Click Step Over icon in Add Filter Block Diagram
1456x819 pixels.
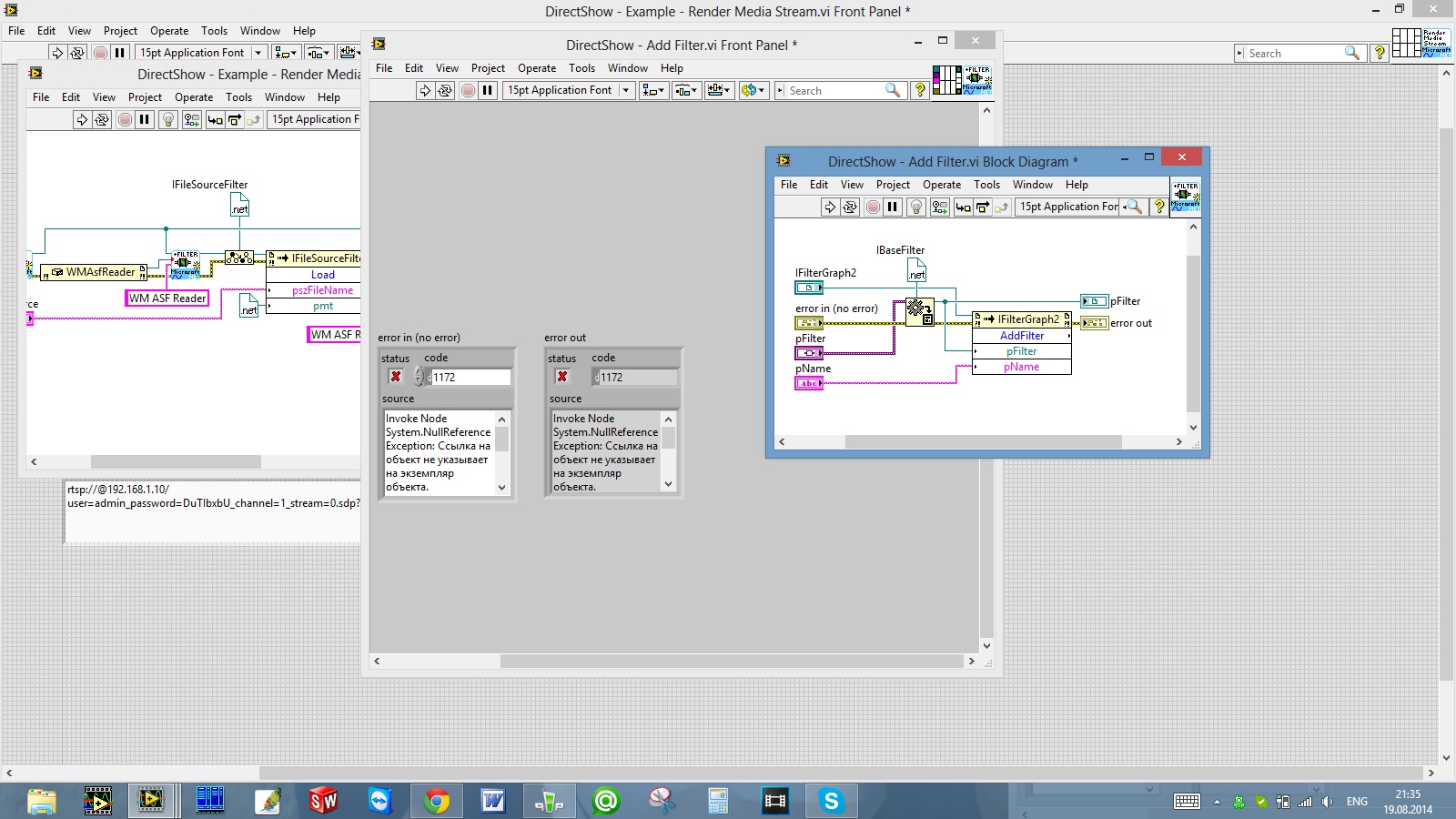coord(983,207)
